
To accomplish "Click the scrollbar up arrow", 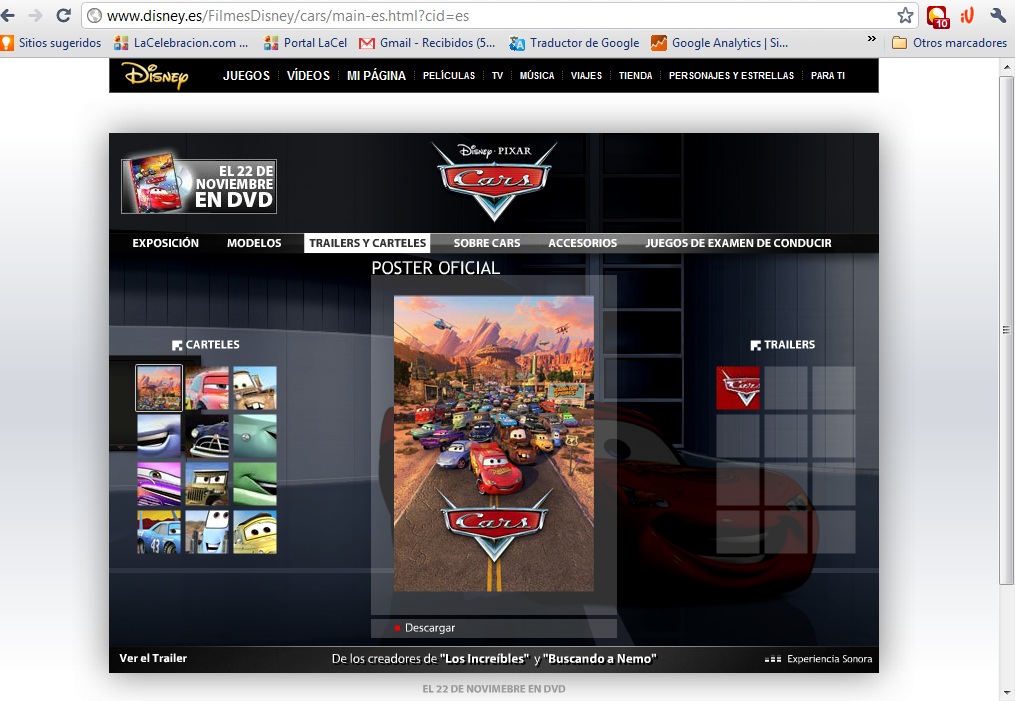I will click(1007, 67).
